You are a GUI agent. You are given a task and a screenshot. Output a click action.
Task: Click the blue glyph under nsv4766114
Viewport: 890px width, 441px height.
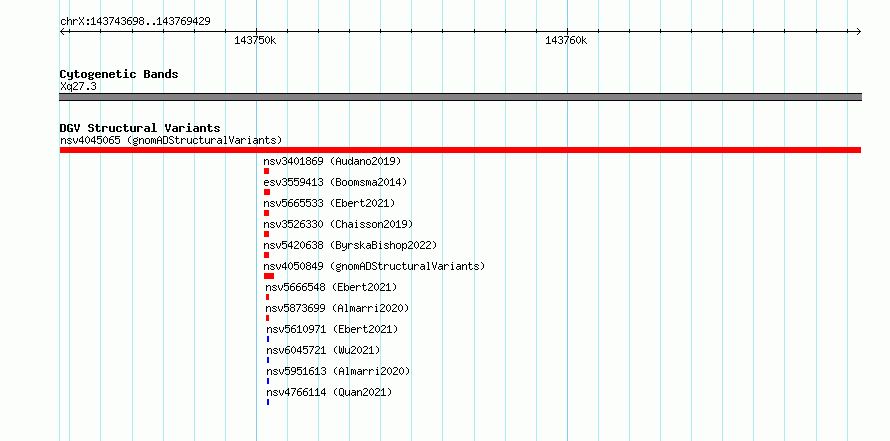(x=268, y=402)
